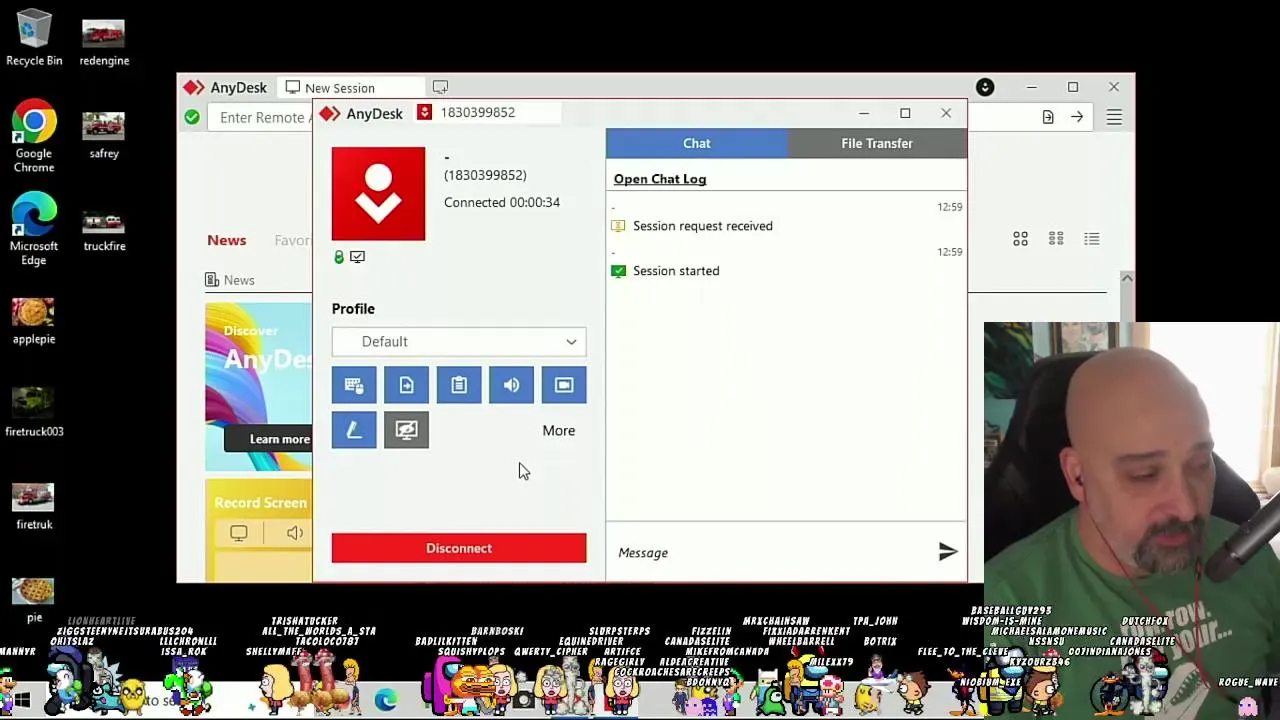Click the green connection status check icon
The image size is (1280, 720).
[x=192, y=117]
